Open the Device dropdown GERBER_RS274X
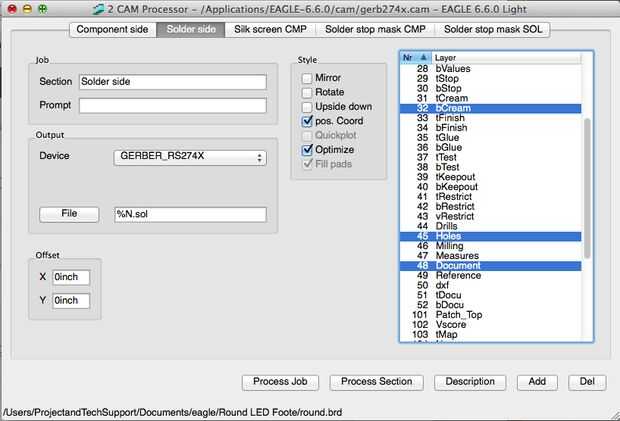Screen dimensions: 620x421 190,157
